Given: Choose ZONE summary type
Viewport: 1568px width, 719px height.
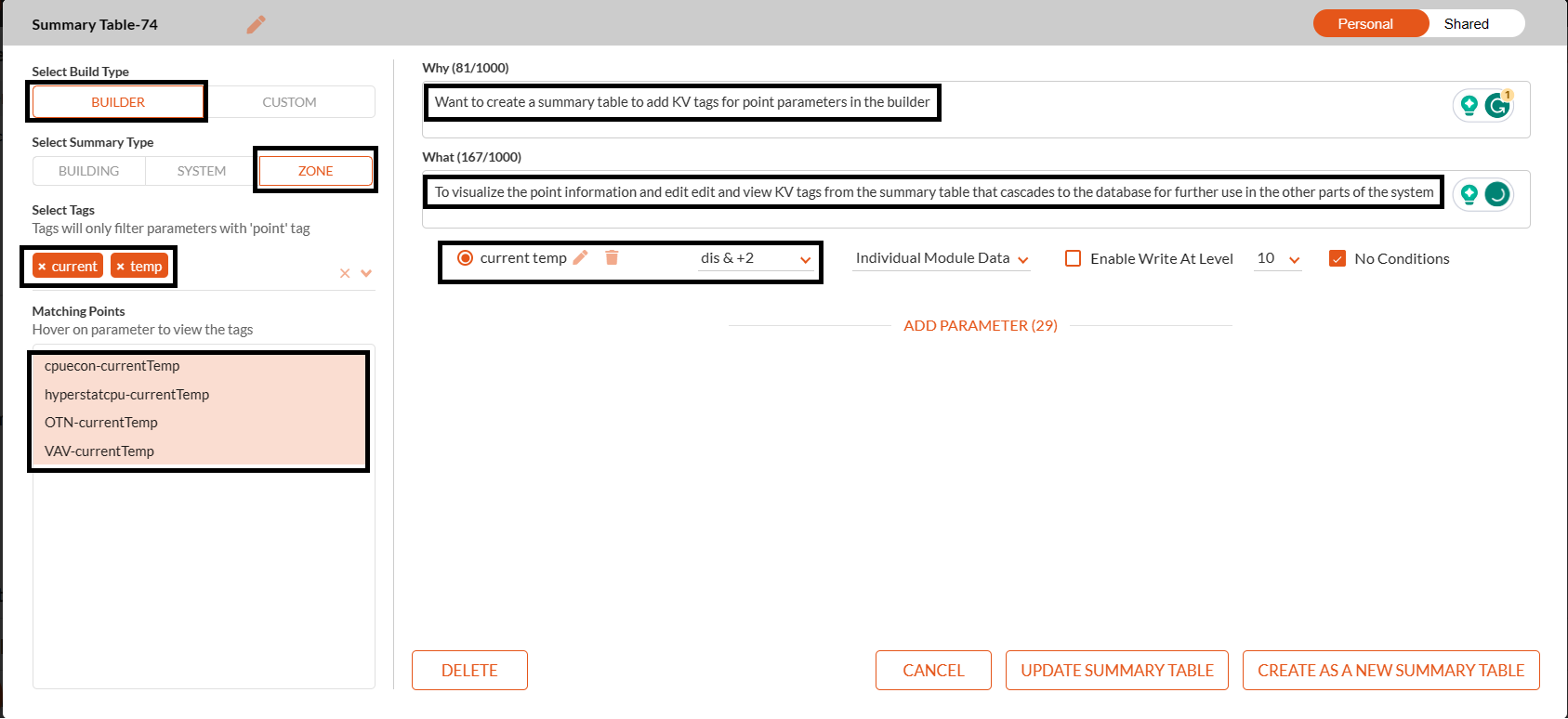Looking at the screenshot, I should click(x=316, y=171).
